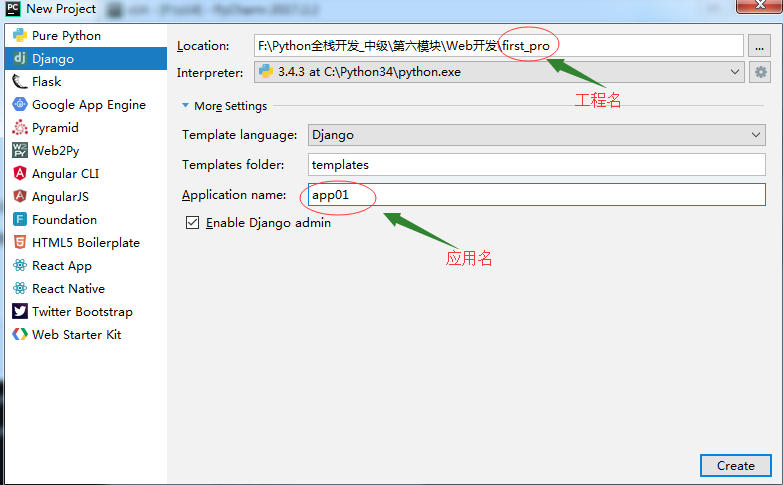
Task: Click the Pure Python snake icon
Action: 20,35
